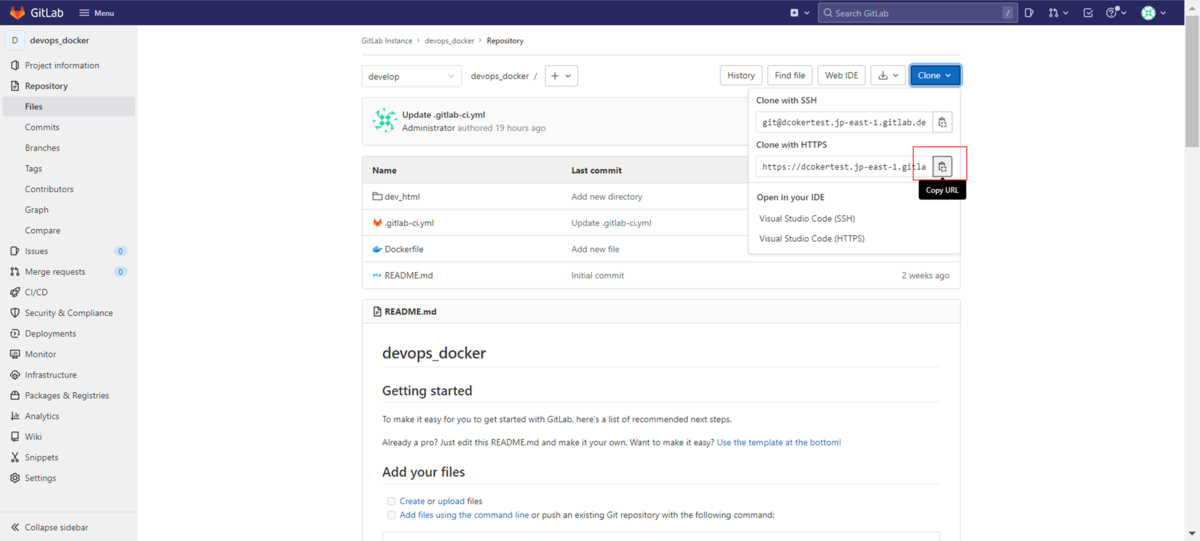
Task: Open the To-Do List icon
Action: click(1088, 13)
